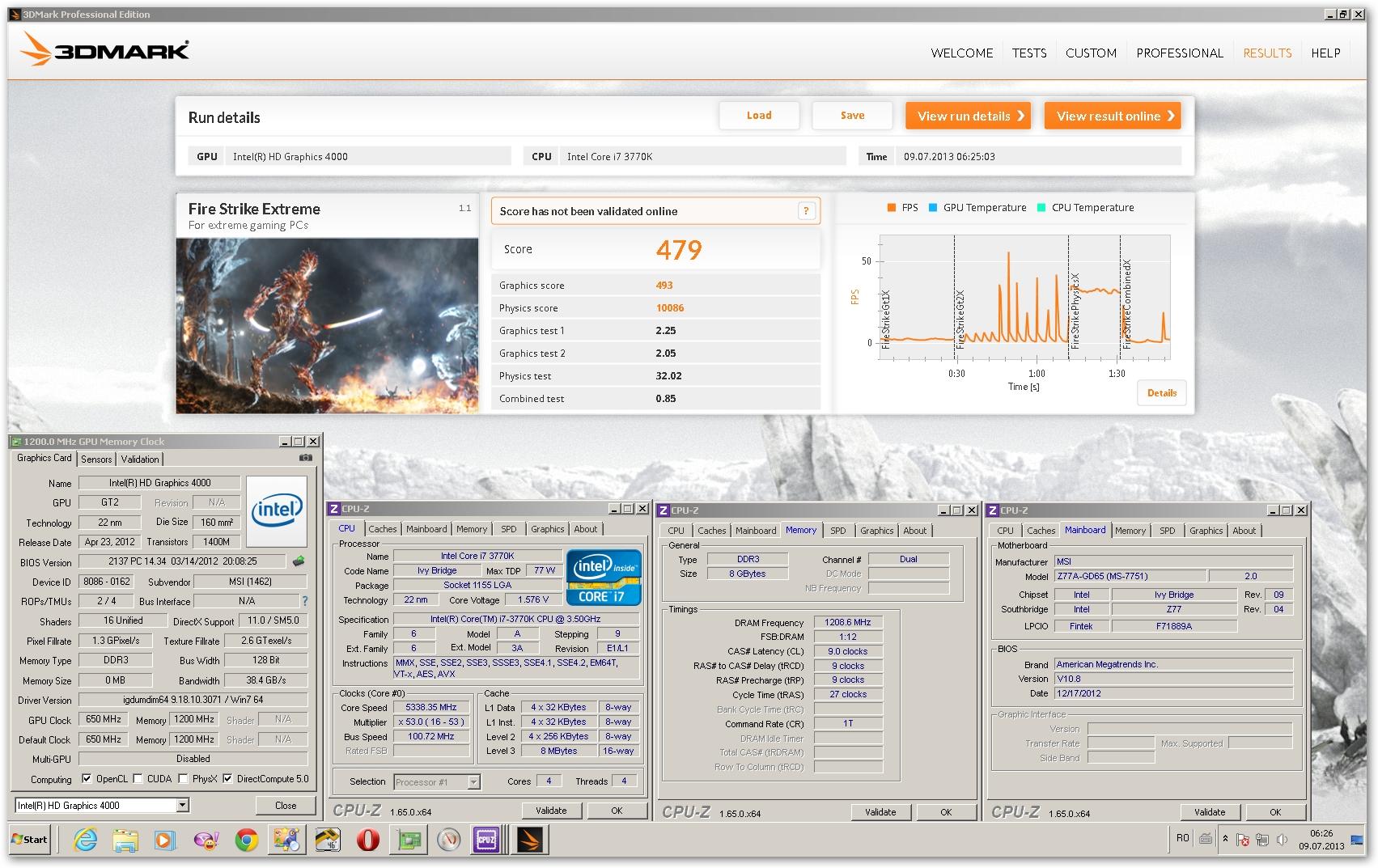Click the Save button in Run details
This screenshot has height=868, width=1378.
852,115
